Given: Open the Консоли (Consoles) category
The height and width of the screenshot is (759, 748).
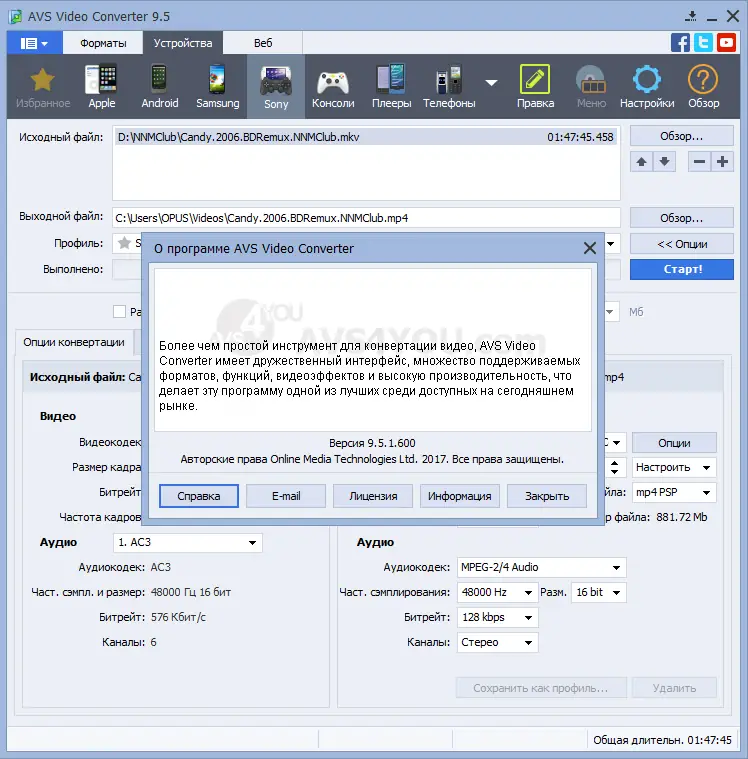Looking at the screenshot, I should pos(333,87).
